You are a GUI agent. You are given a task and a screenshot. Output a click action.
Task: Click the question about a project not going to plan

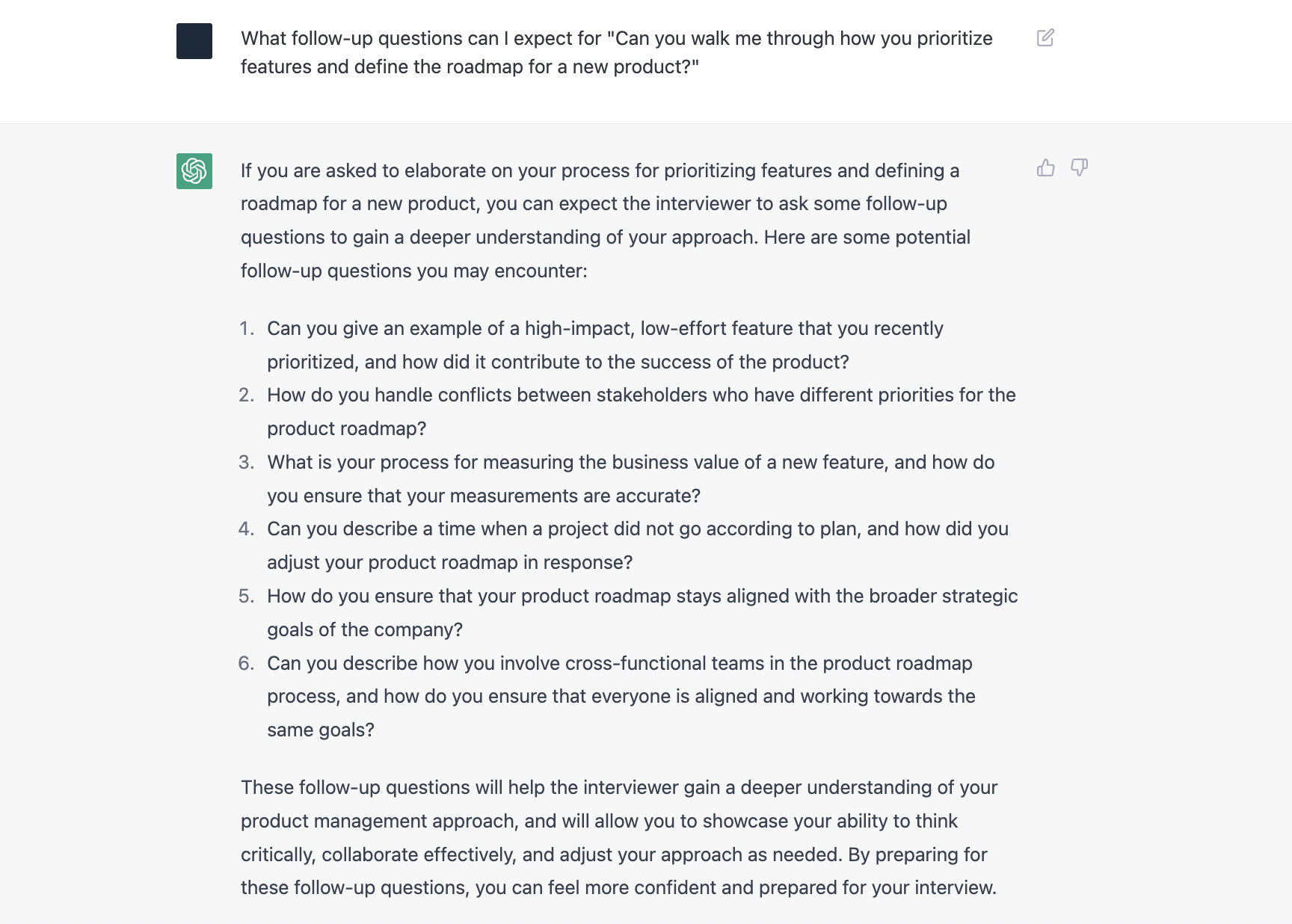[637, 545]
